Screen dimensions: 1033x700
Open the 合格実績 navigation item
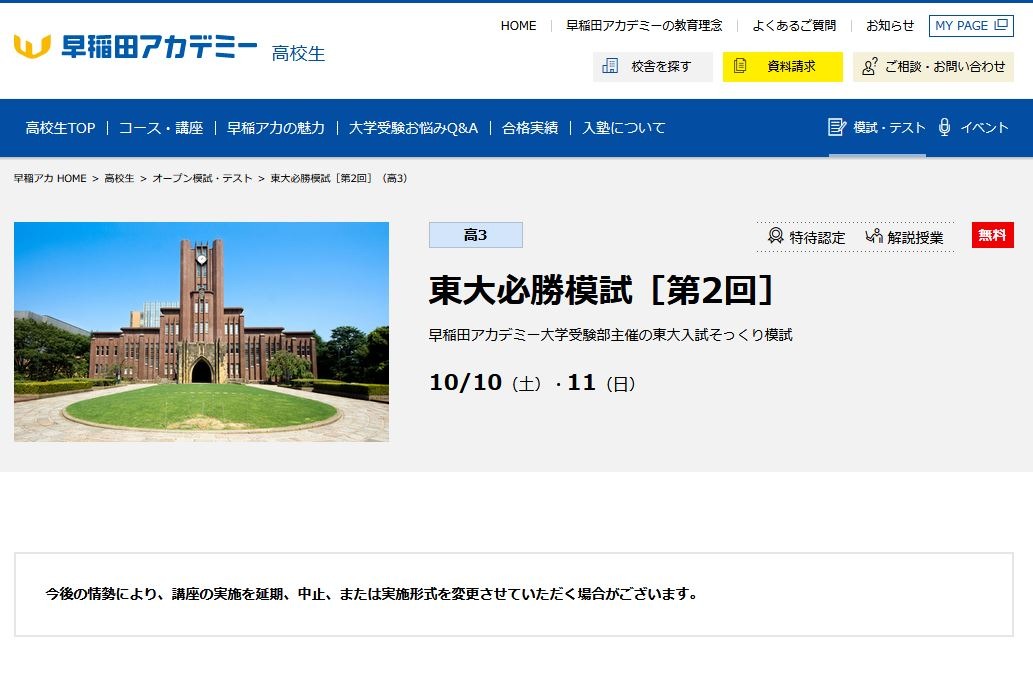[531, 128]
